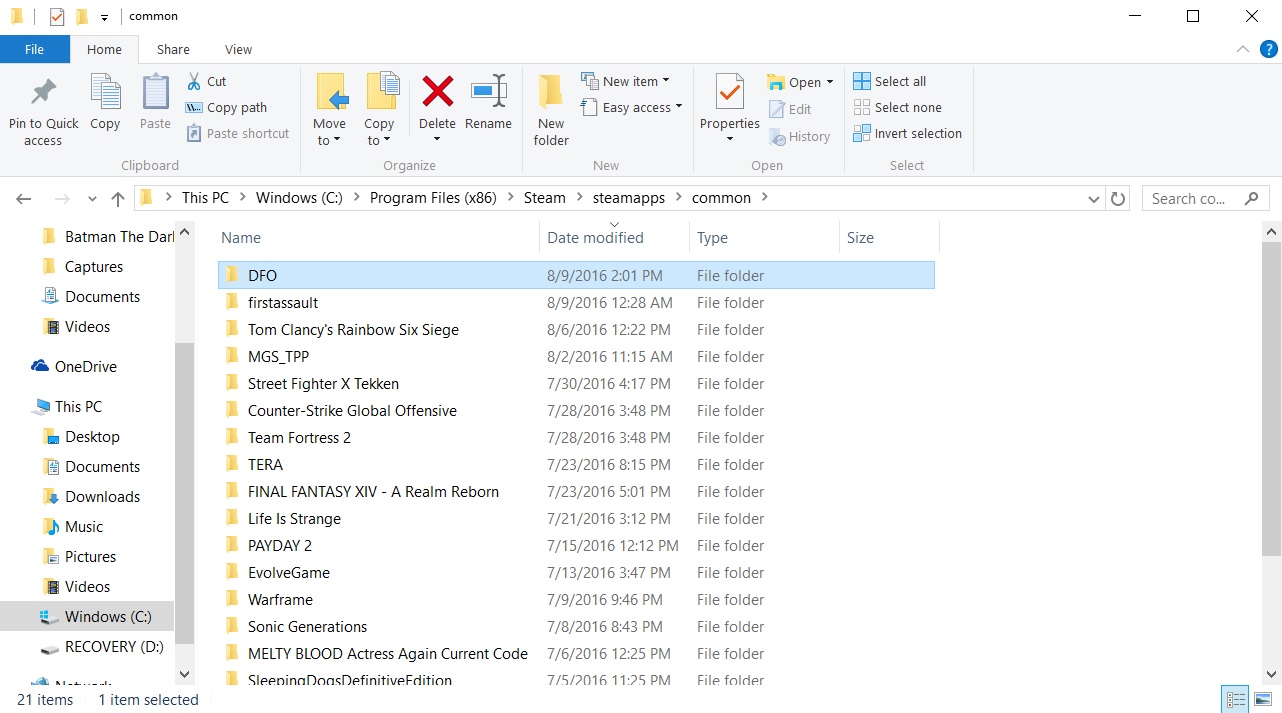Sort by the Type column header
This screenshot has height=713, width=1282.
(x=764, y=237)
